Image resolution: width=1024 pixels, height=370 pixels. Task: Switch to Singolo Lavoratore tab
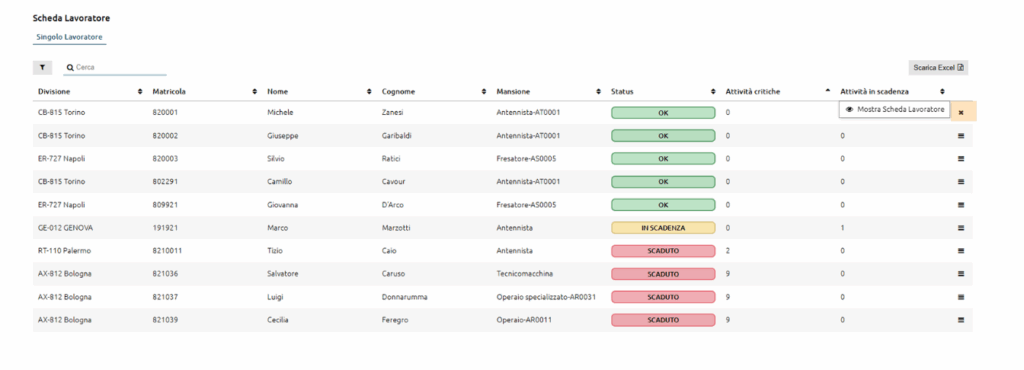coord(69,37)
